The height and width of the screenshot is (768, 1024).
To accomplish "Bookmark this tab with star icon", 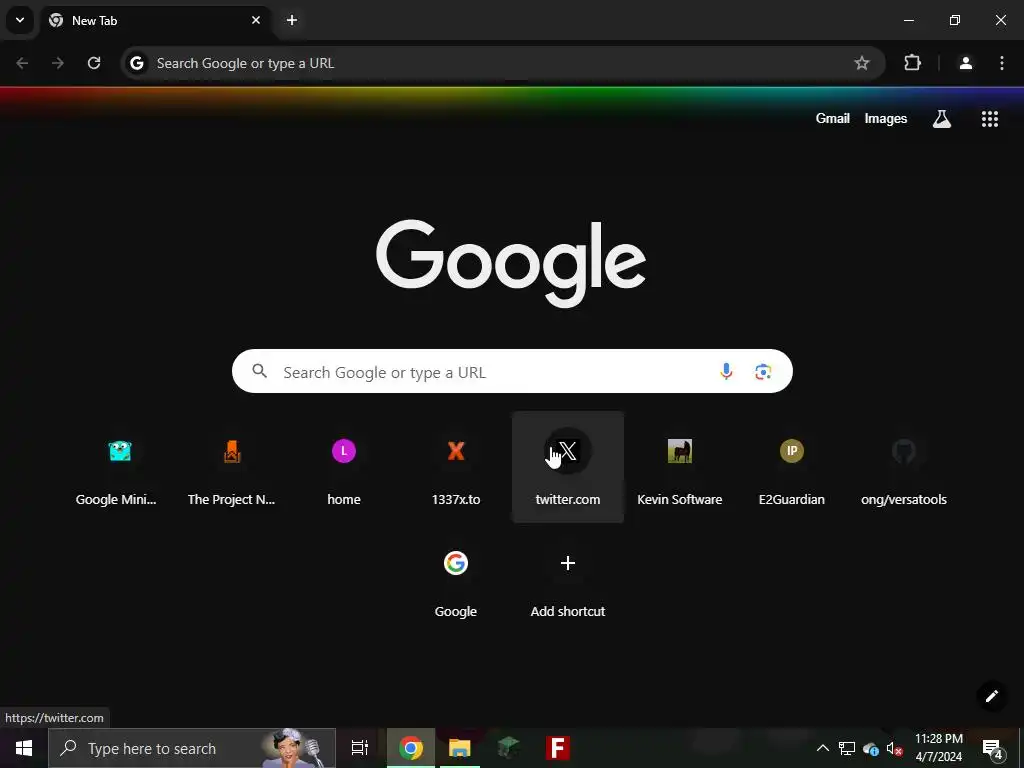I will click(862, 63).
